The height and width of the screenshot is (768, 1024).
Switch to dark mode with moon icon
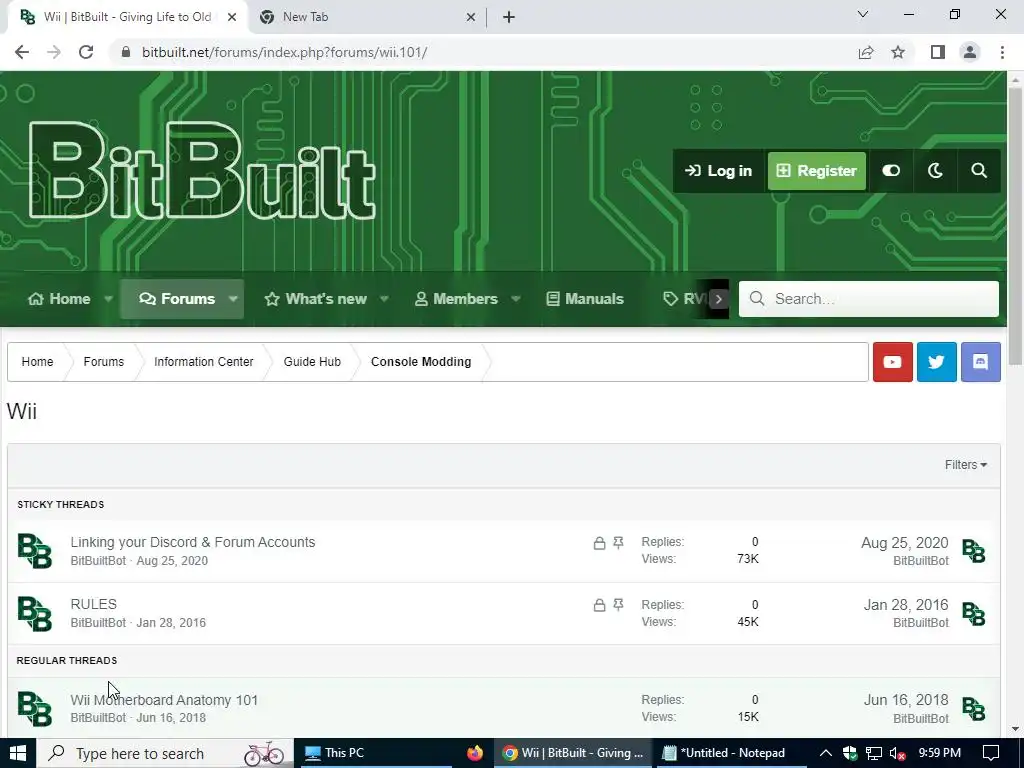tap(935, 171)
